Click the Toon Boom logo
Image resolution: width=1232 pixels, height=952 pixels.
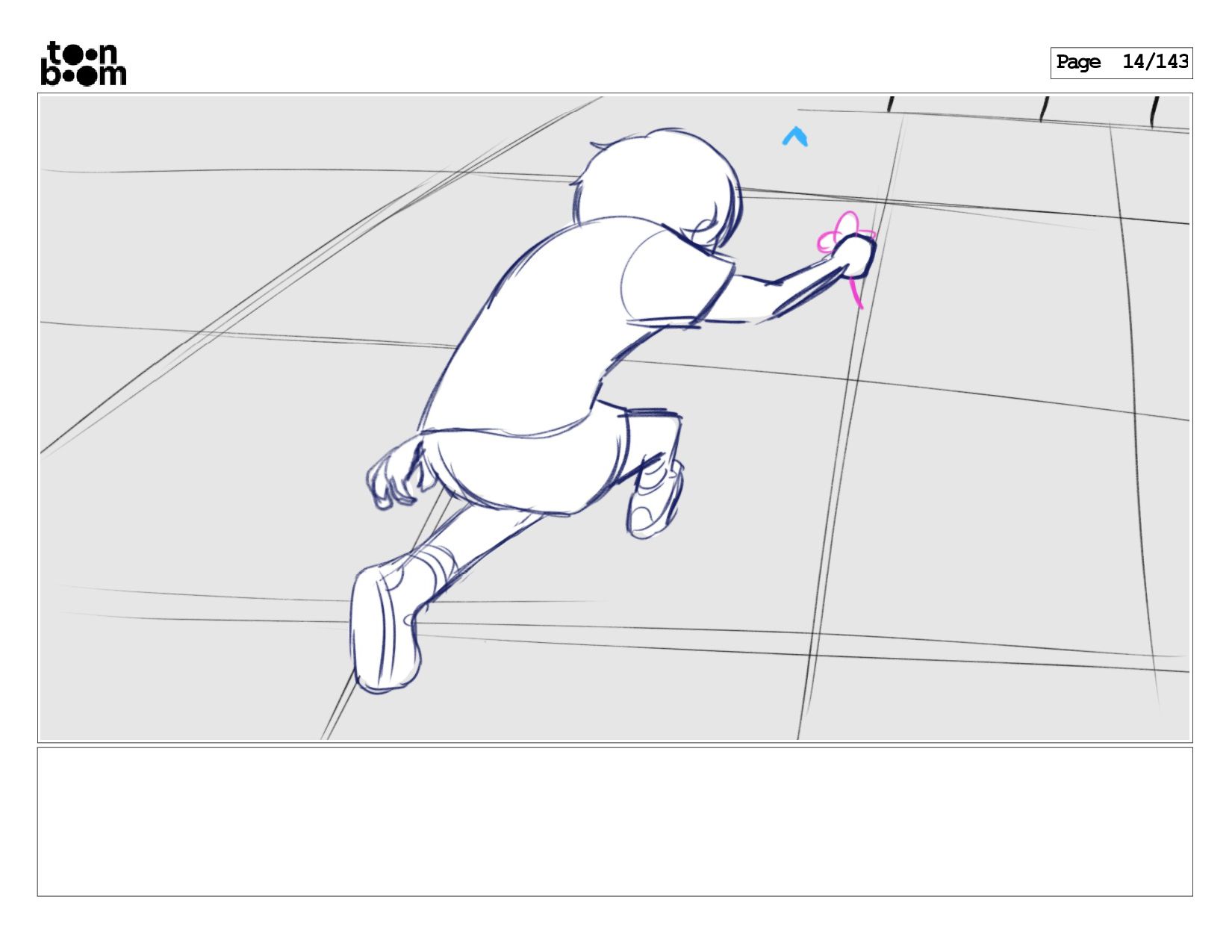[83, 63]
